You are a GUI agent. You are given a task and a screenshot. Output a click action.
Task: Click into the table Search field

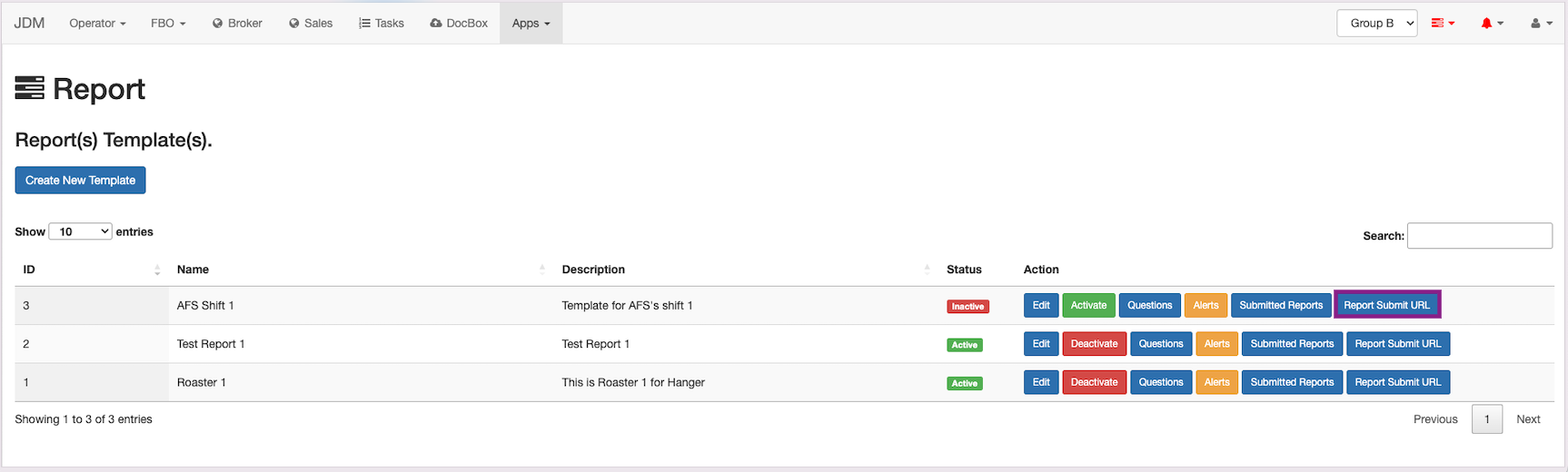click(1479, 236)
